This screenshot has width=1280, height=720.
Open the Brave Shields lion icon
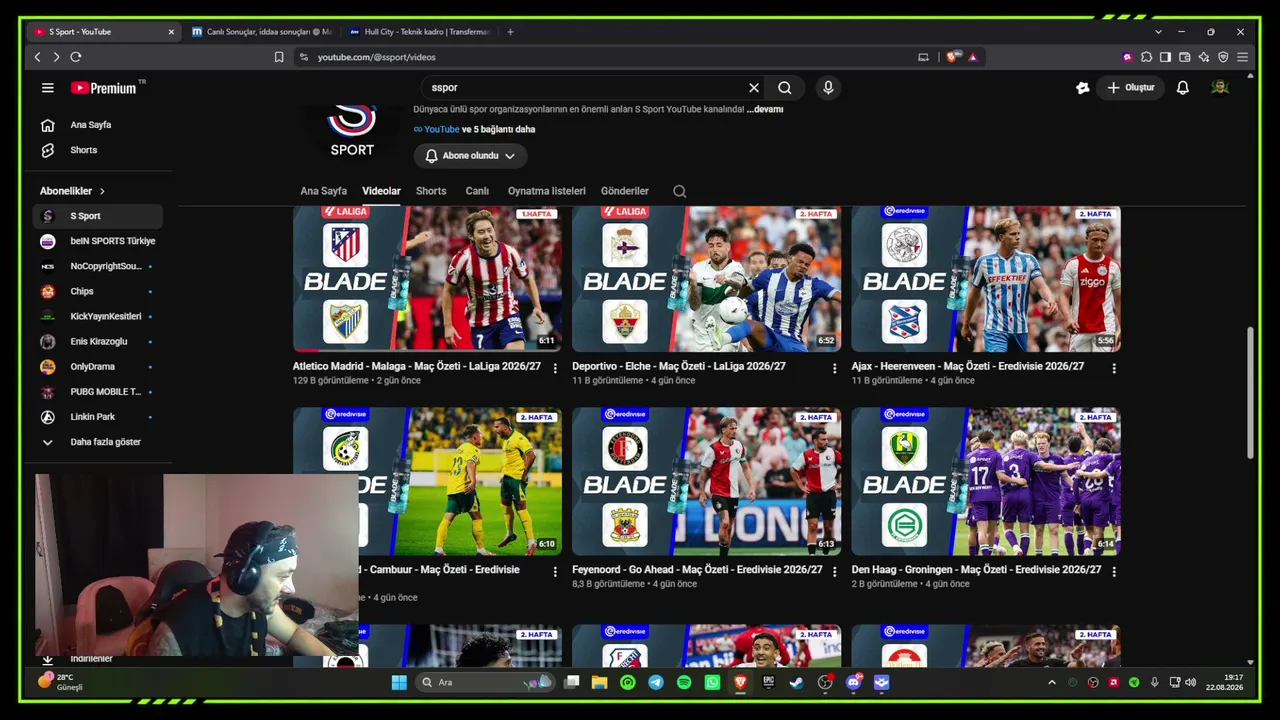(952, 57)
